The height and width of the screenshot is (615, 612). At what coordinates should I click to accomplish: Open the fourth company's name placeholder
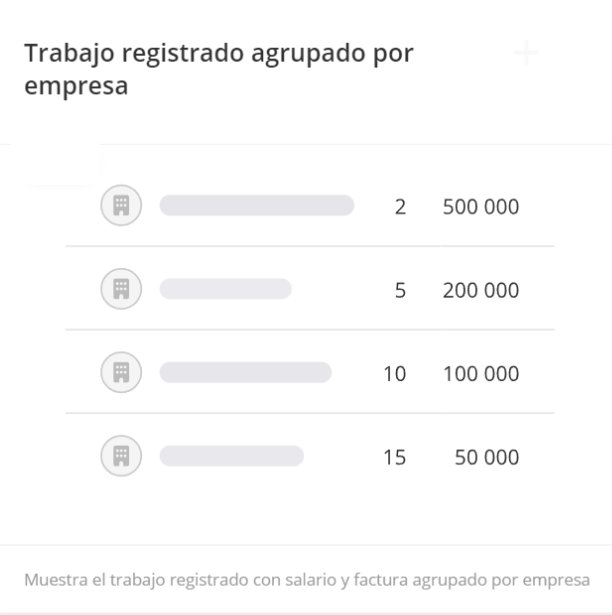231,457
